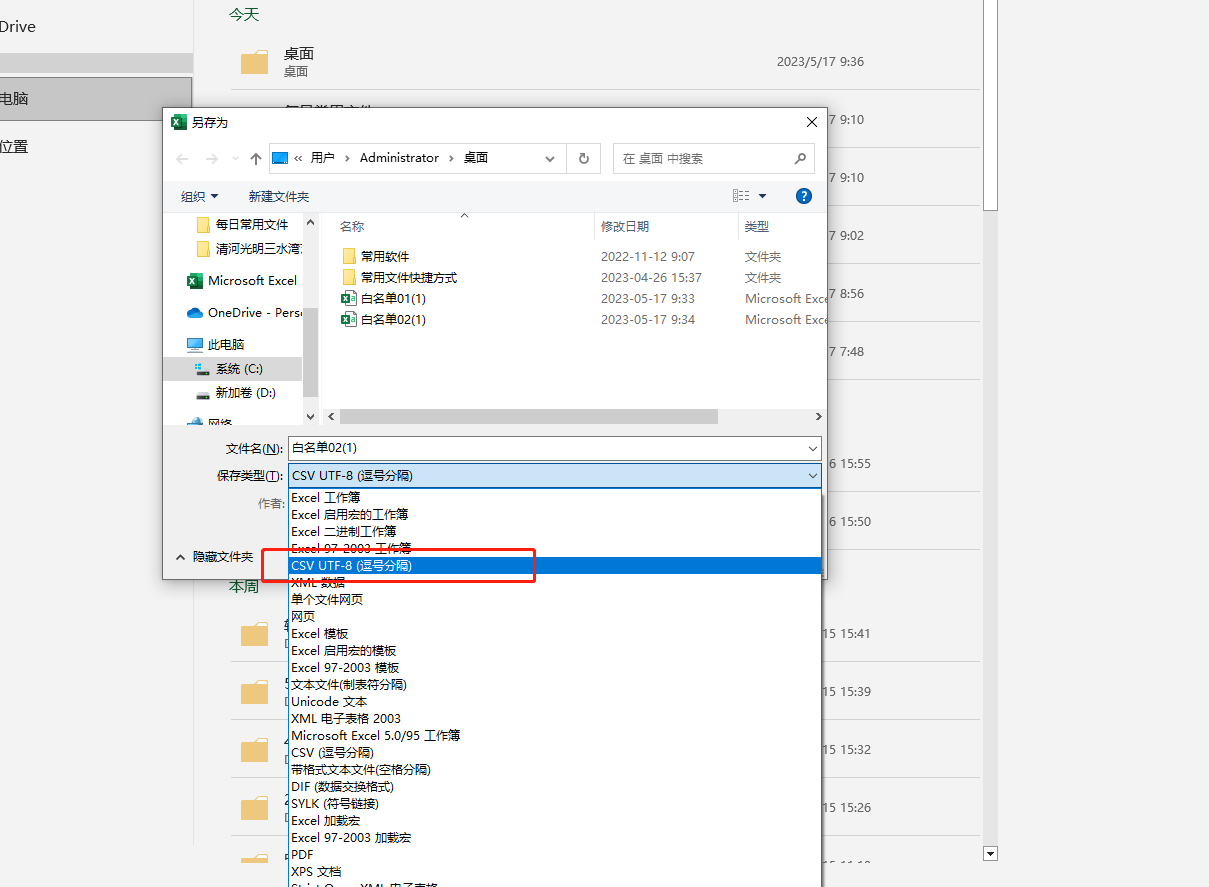The width and height of the screenshot is (1209, 887).
Task: Select the highlighted CSV UTF-8 (逗号分隔) list entry
Action: [555, 565]
